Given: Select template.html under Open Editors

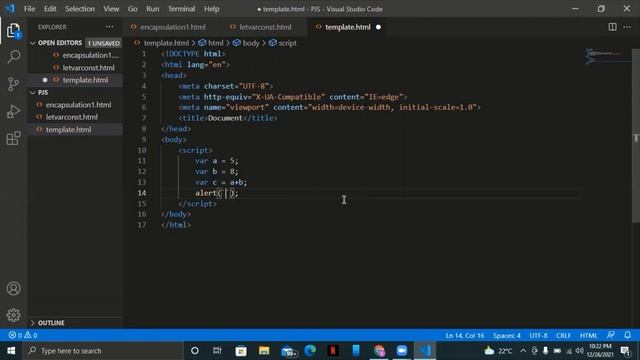Looking at the screenshot, I should pyautogui.click(x=75, y=80).
